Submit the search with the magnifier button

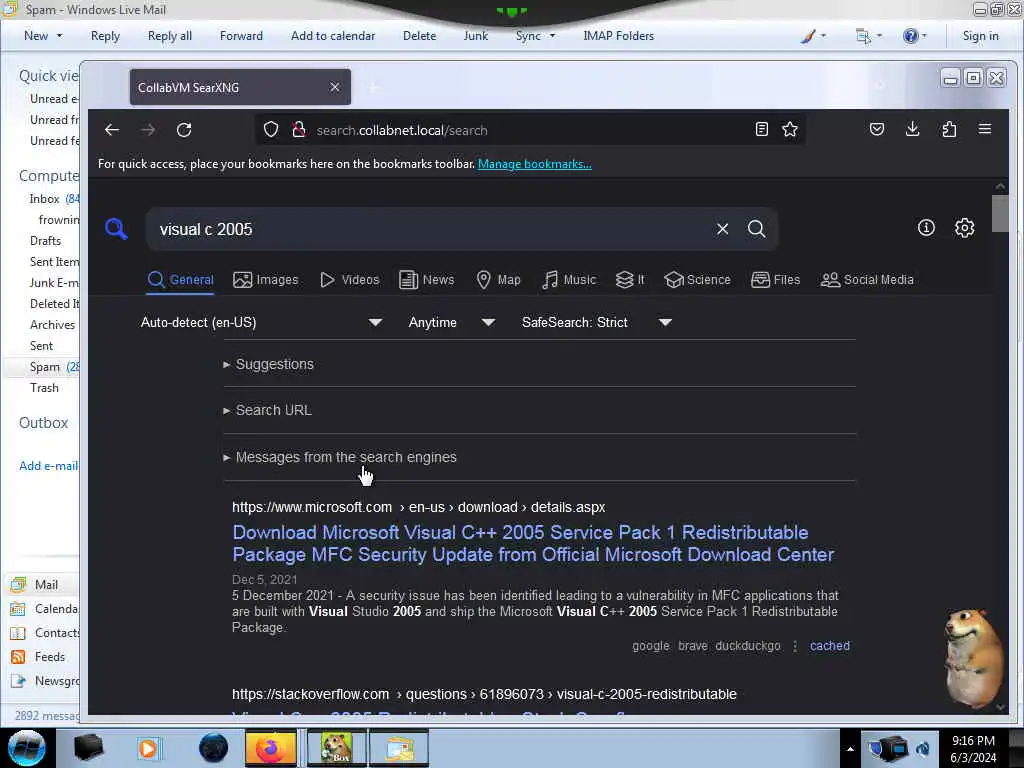(x=756, y=229)
